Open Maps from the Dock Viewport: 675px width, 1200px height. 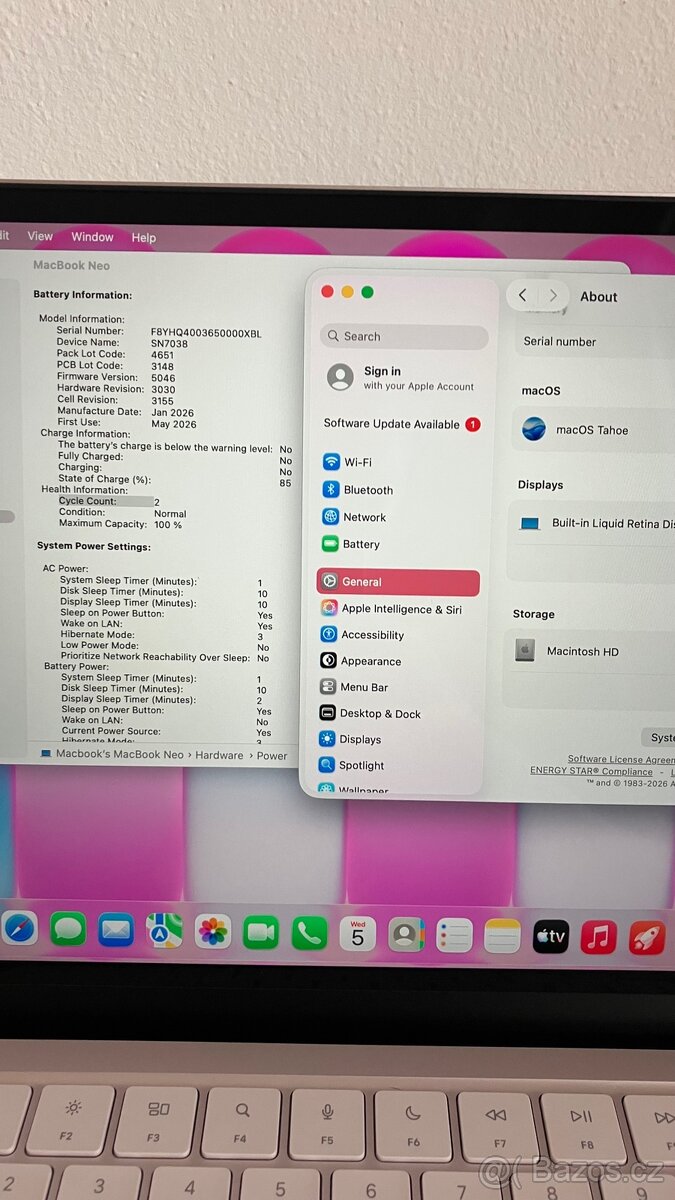point(165,931)
